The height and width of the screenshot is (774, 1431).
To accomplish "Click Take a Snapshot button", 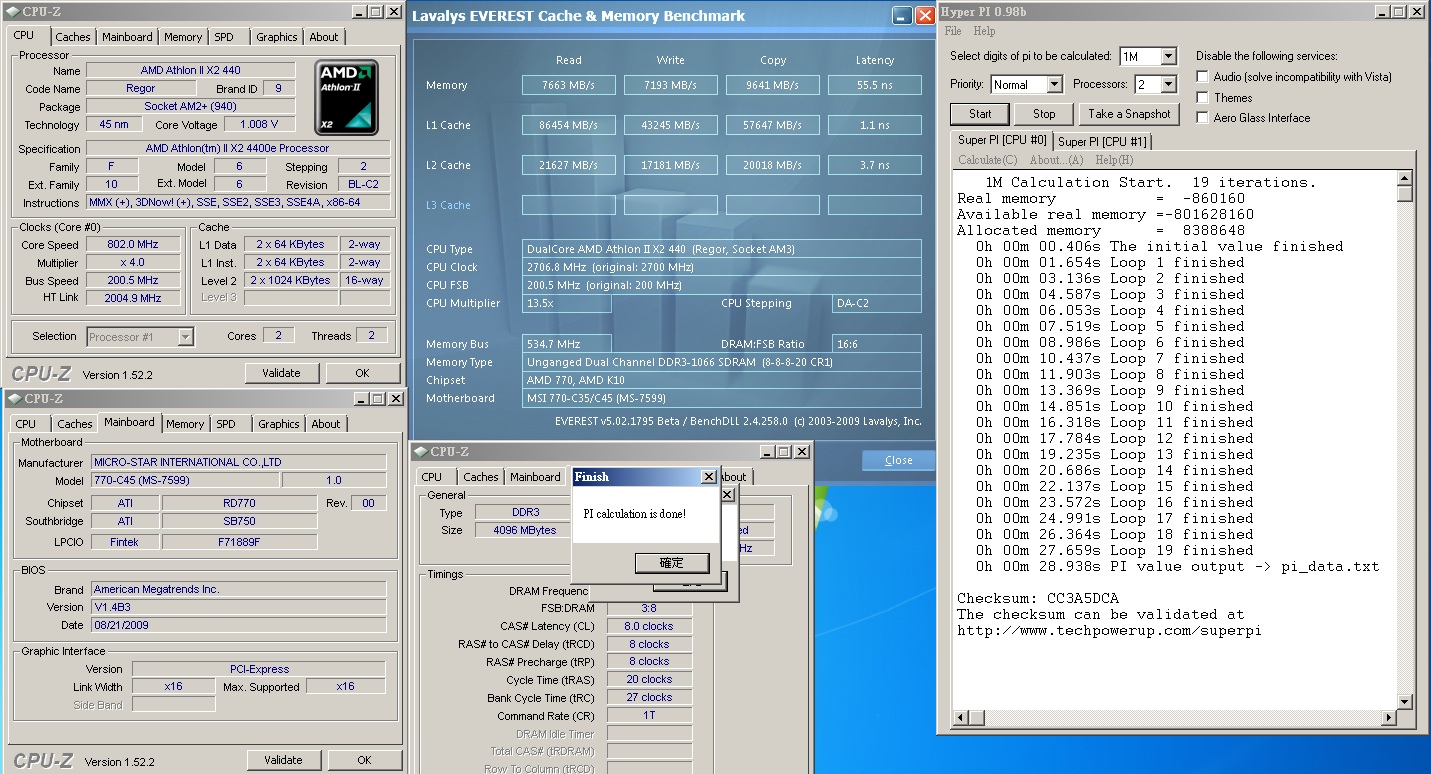I will (1129, 114).
